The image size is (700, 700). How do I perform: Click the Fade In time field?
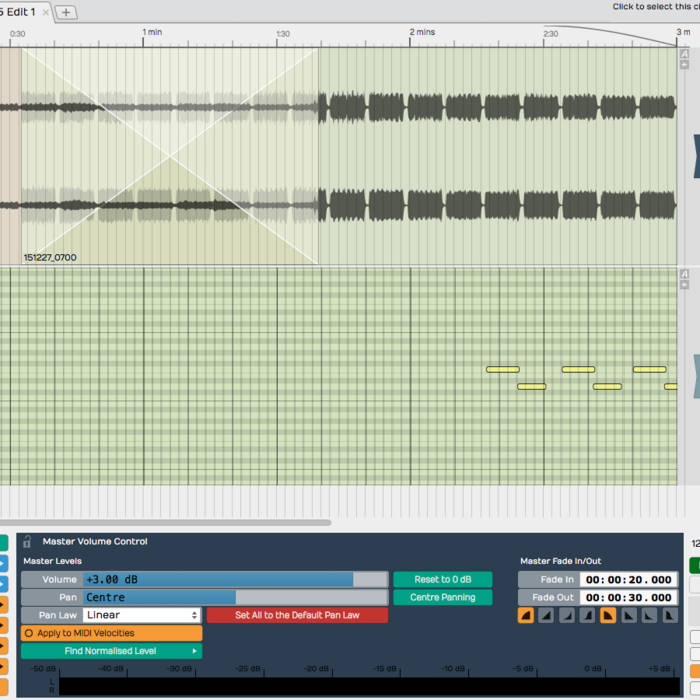click(x=628, y=580)
